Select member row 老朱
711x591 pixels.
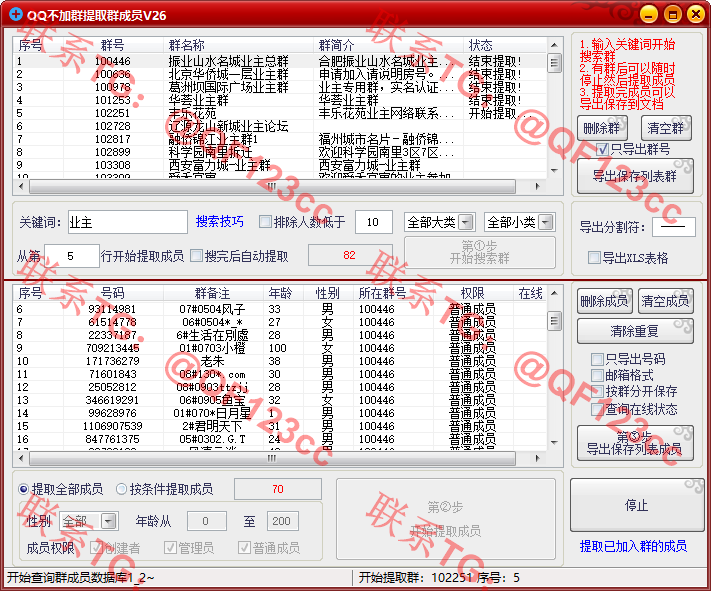click(x=280, y=361)
